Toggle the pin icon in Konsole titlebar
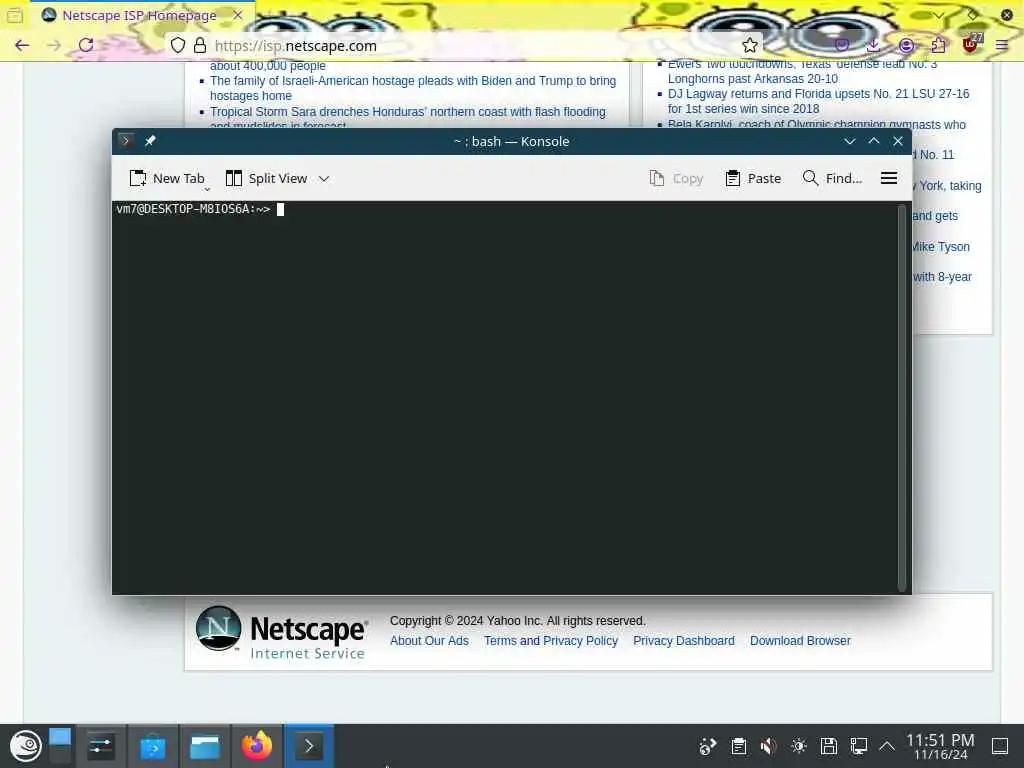 [x=150, y=140]
